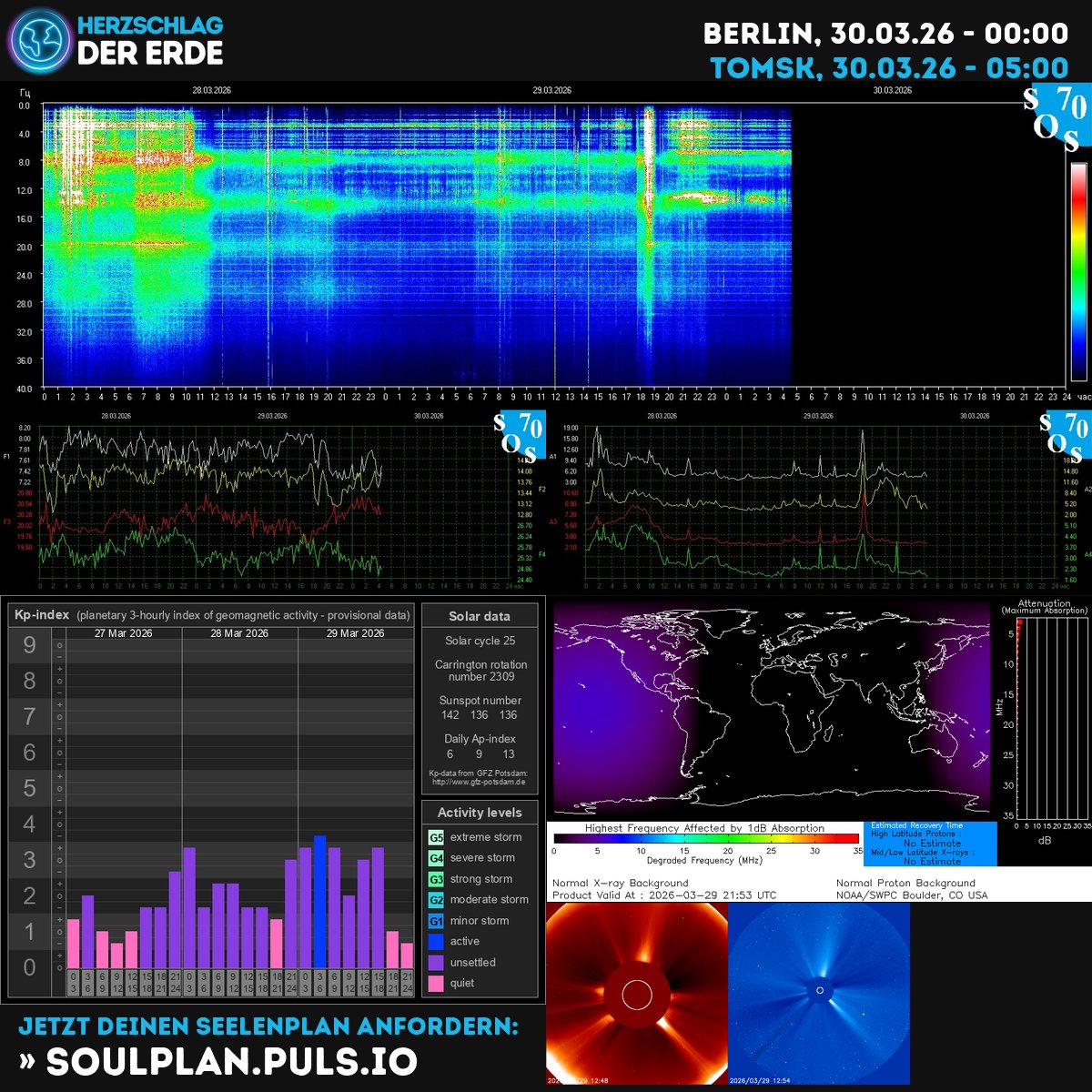Screen dimensions: 1092x1092
Task: Click the 'Estimated Recovery Time' info box
Action: [x=930, y=844]
